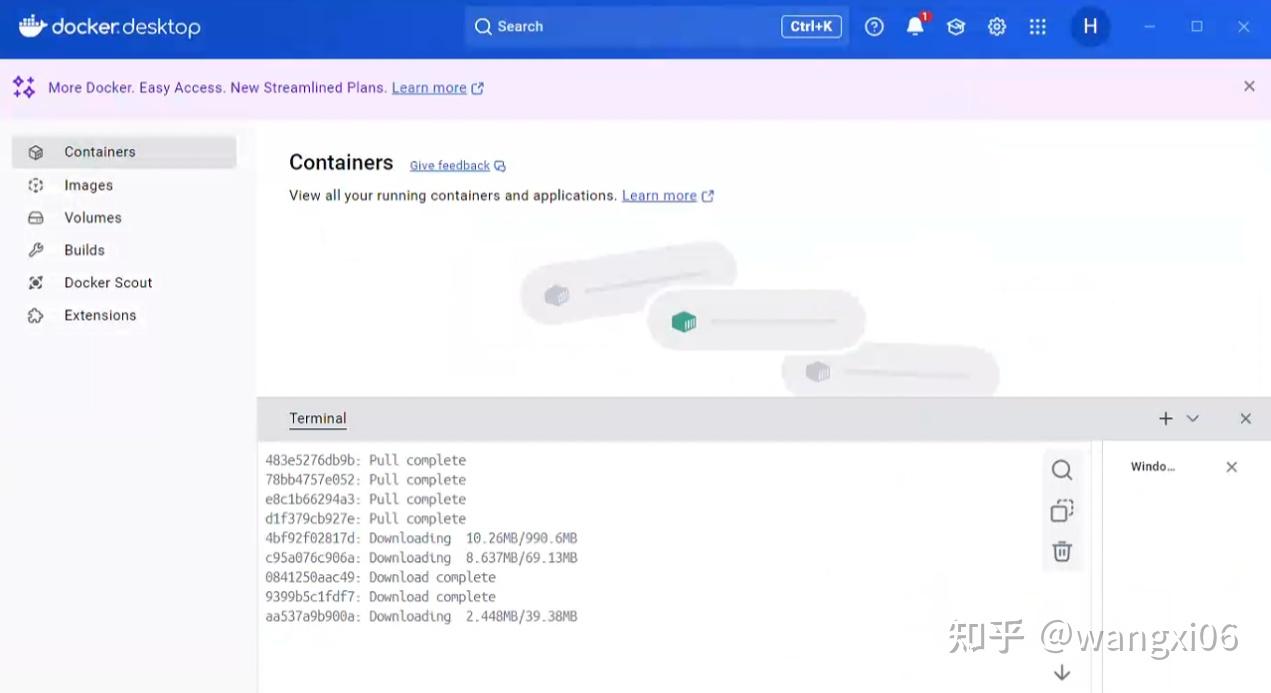Viewport: 1271px width, 693px height.
Task: Click the Images sidebar icon
Action: (36, 185)
